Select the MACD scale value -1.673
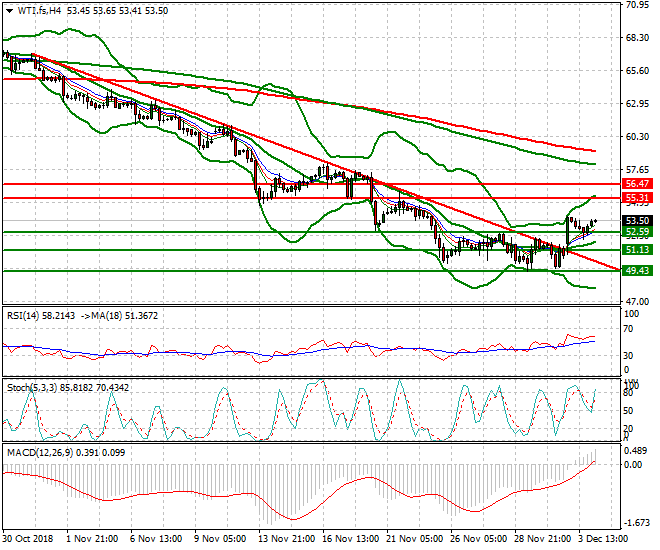660x550 pixels. coord(636,523)
